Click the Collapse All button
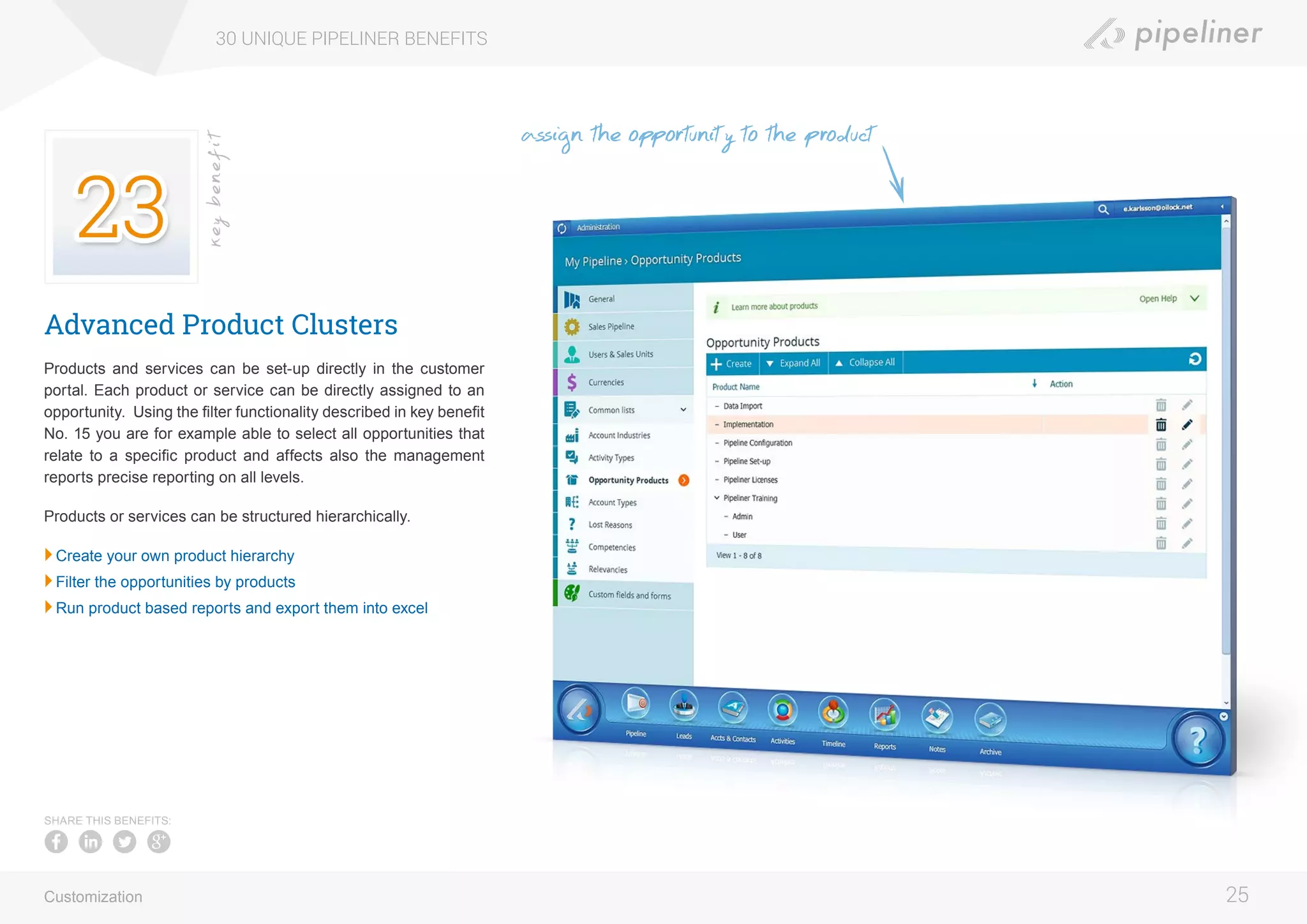This screenshot has width=1307, height=924. [x=865, y=362]
